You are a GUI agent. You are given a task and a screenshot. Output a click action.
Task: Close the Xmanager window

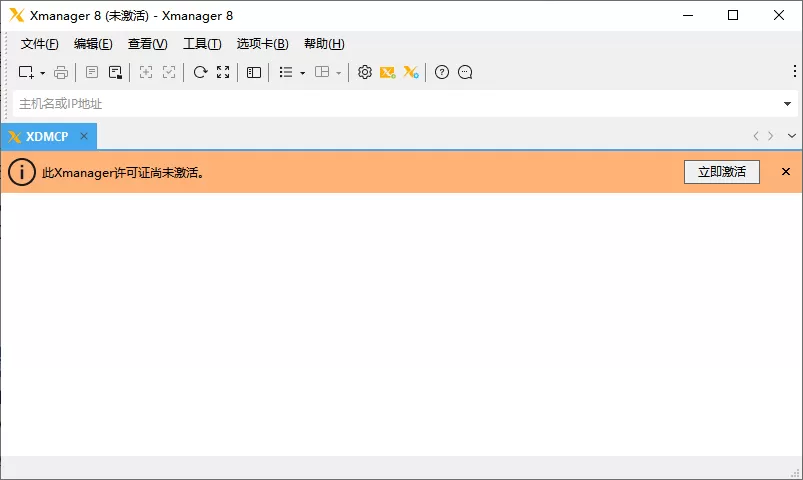point(779,15)
